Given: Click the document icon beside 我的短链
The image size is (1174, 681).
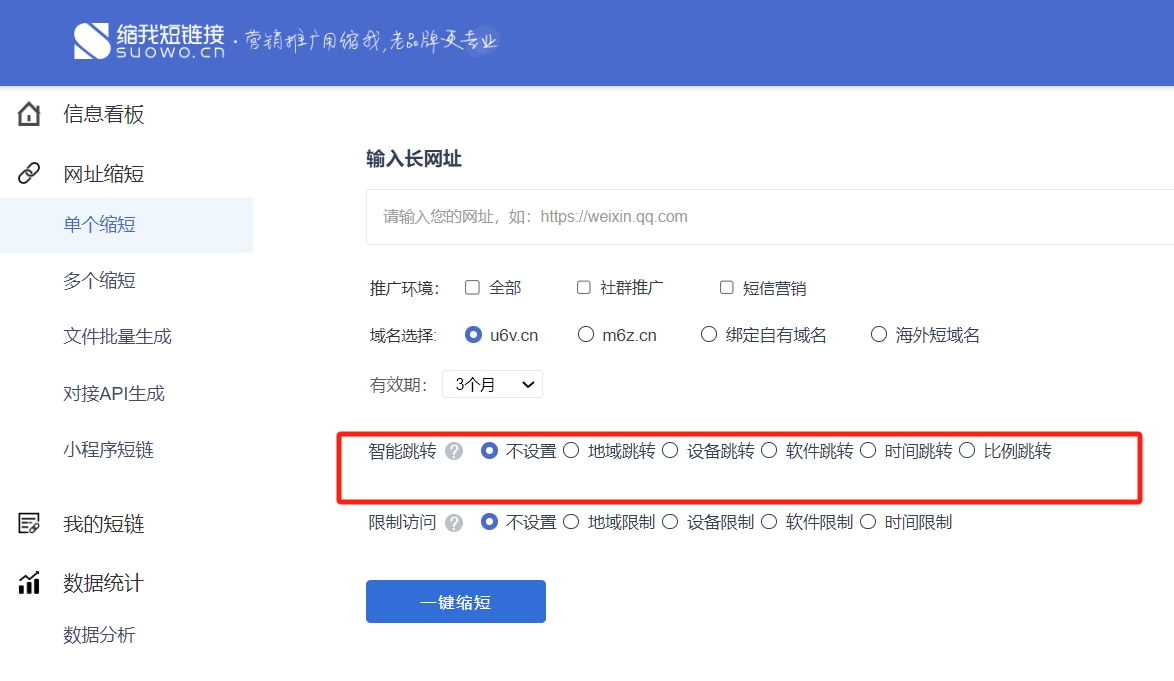Looking at the screenshot, I should click(29, 523).
